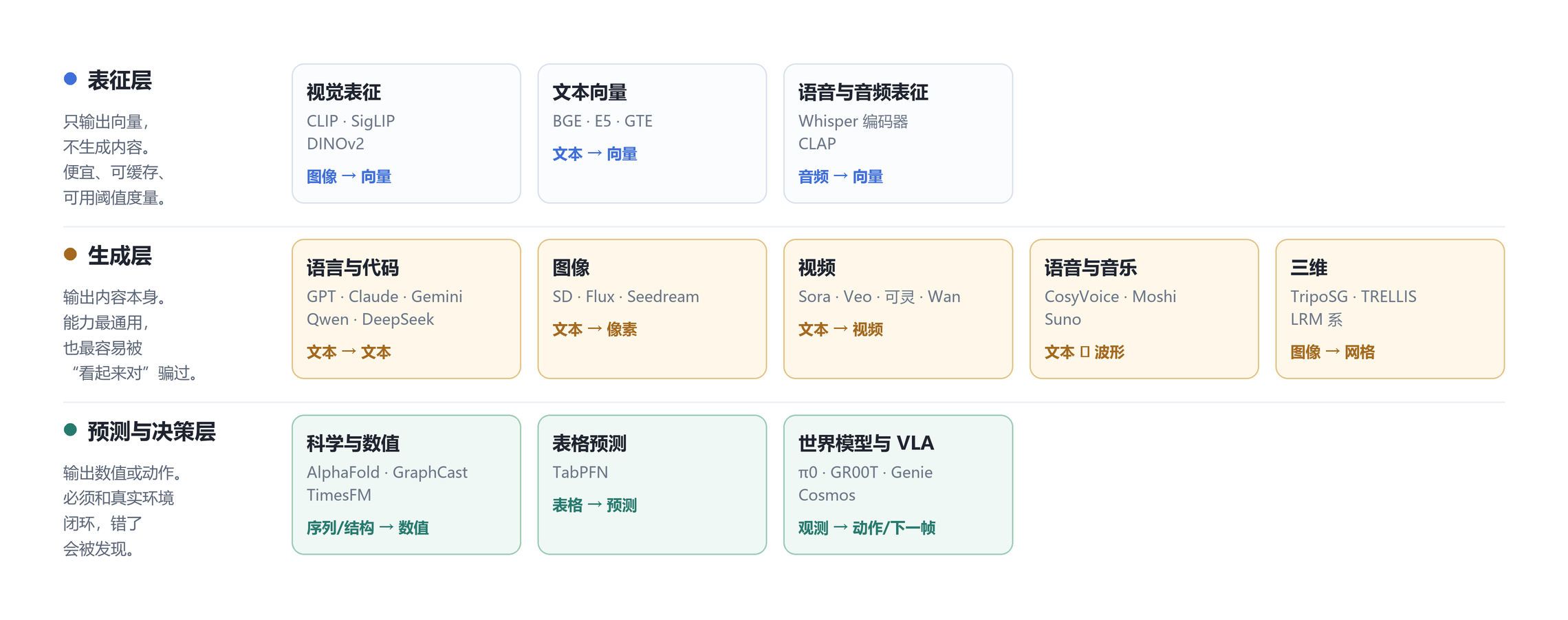
Task: Click the 文本 → 向量 label
Action: 595,154
